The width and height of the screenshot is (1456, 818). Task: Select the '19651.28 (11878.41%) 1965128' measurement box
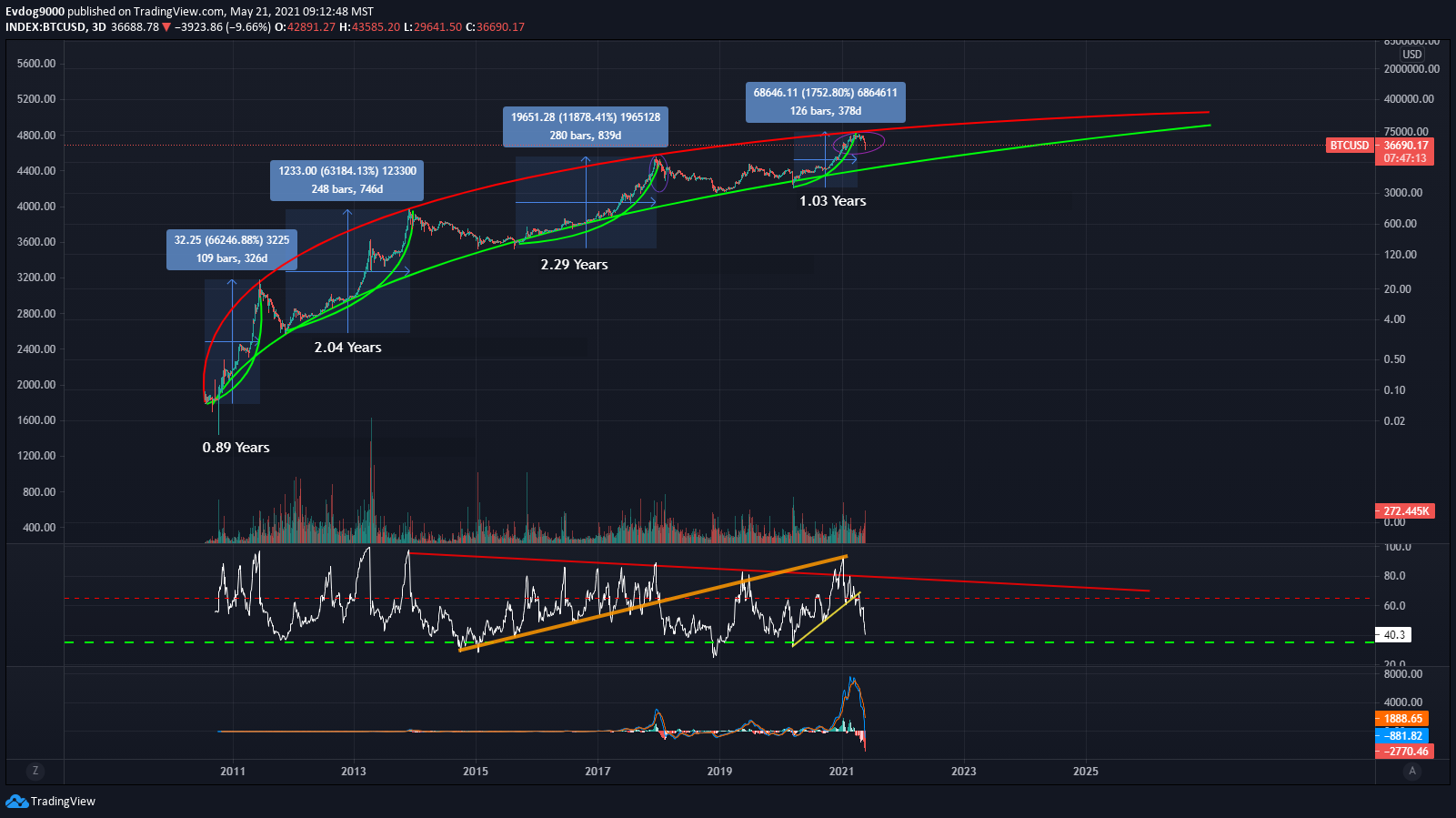tap(586, 126)
